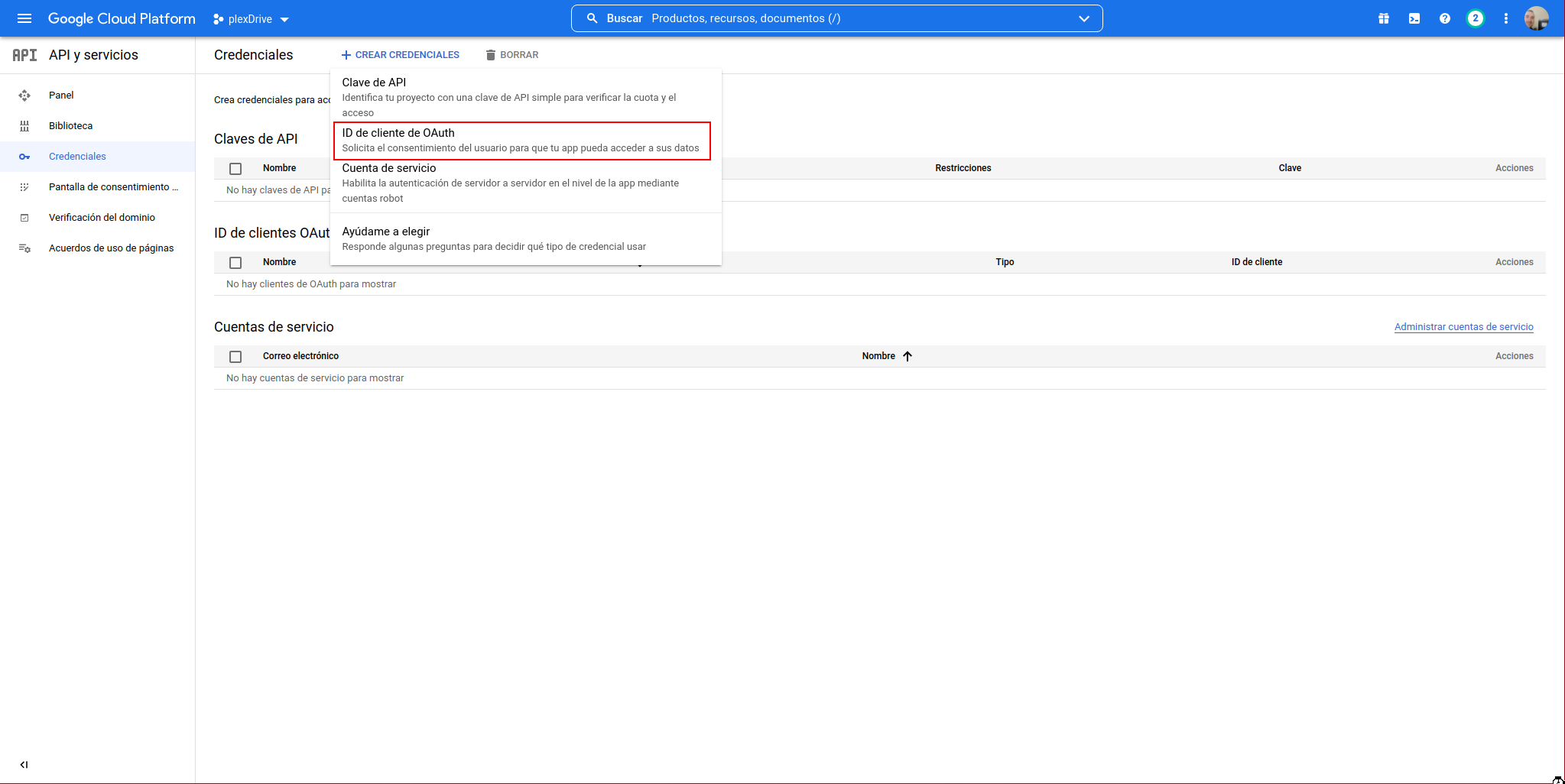1565x784 pixels.
Task: Check the OAuth clients select-all checkbox
Action: pyautogui.click(x=235, y=263)
